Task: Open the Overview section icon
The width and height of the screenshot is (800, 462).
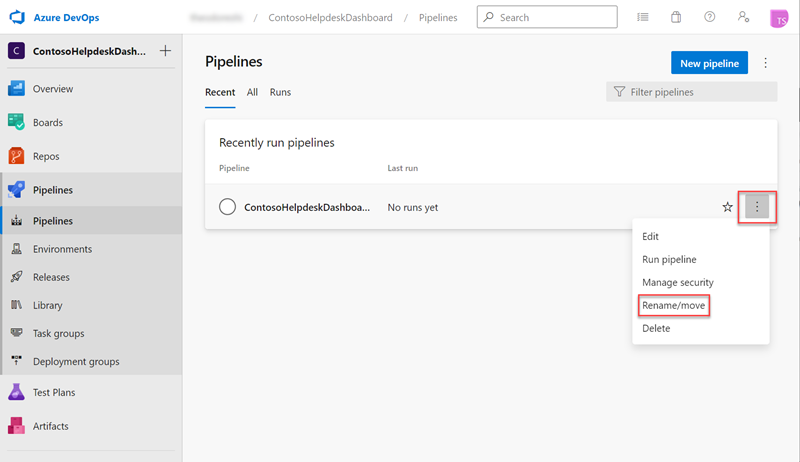Action: click(16, 88)
